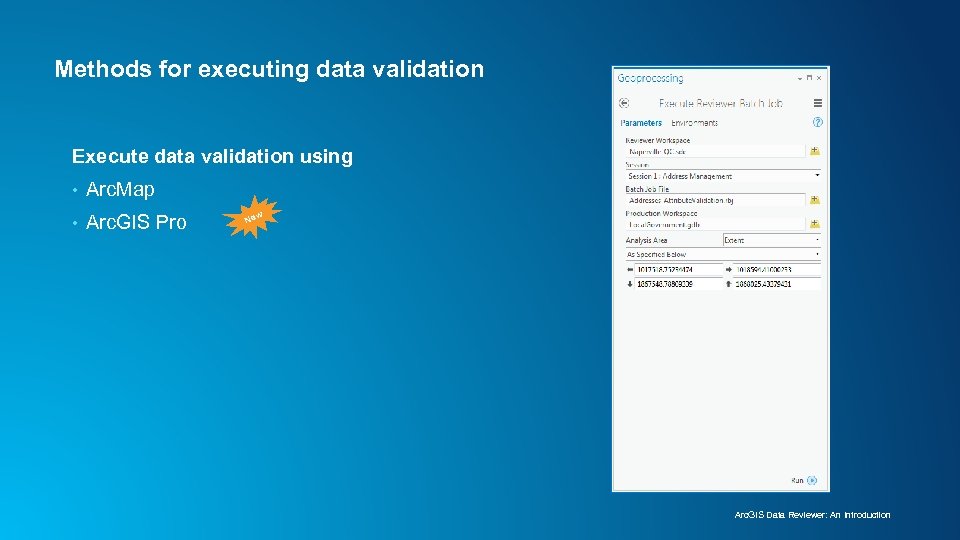Image resolution: width=960 pixels, height=540 pixels.
Task: Click the orange New starburst badge
Action: point(252,216)
